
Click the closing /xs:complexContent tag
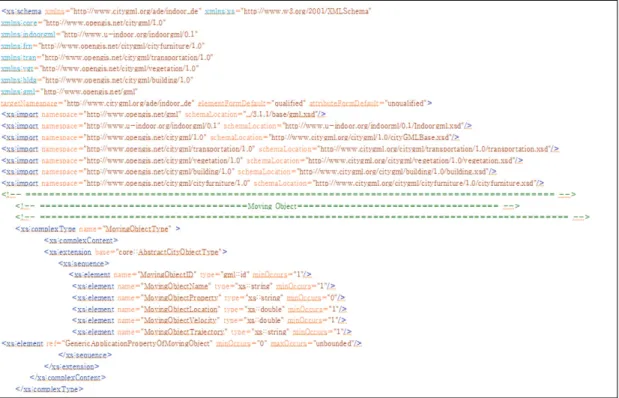(68, 377)
